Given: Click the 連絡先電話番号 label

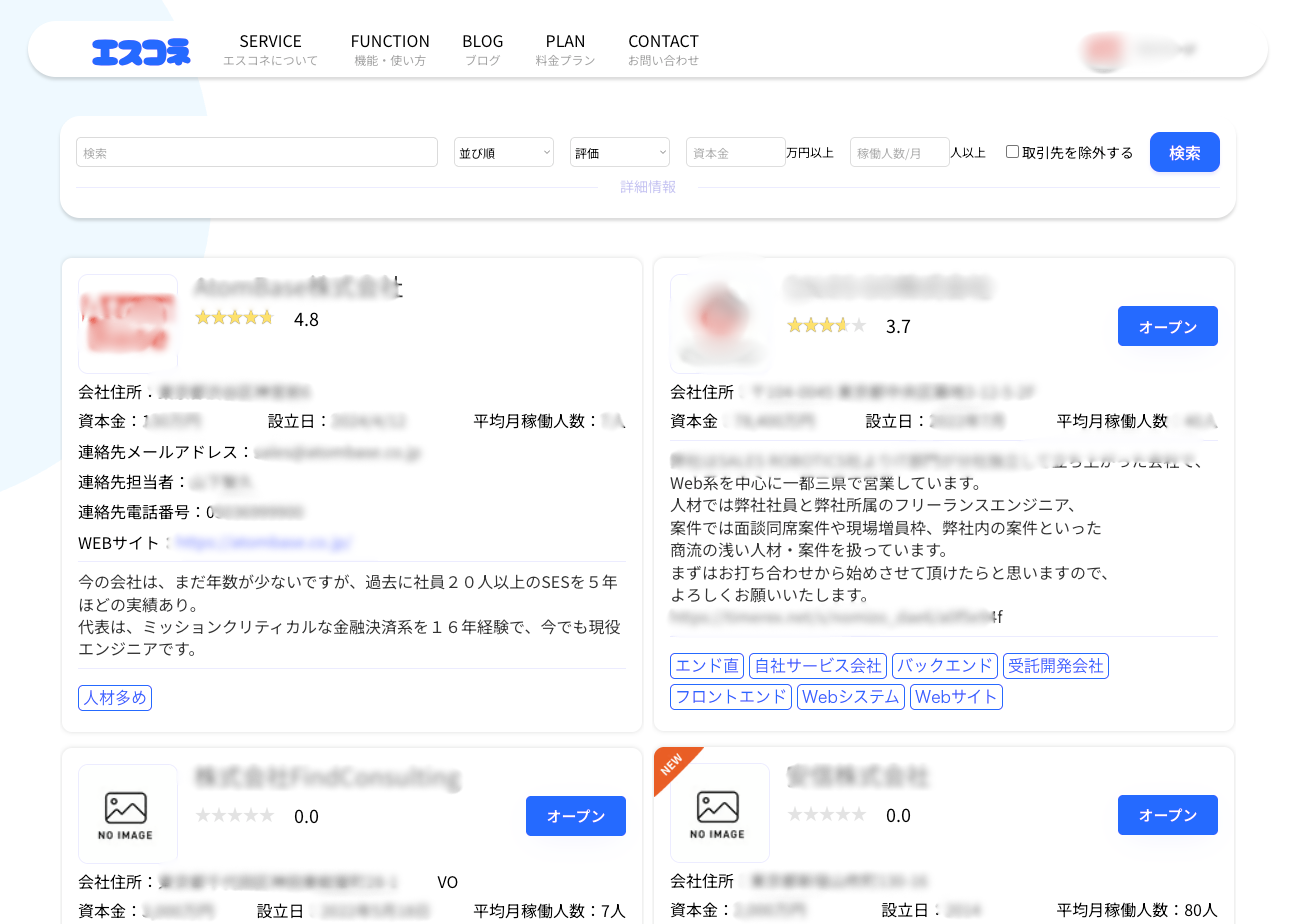Looking at the screenshot, I should 142,512.
